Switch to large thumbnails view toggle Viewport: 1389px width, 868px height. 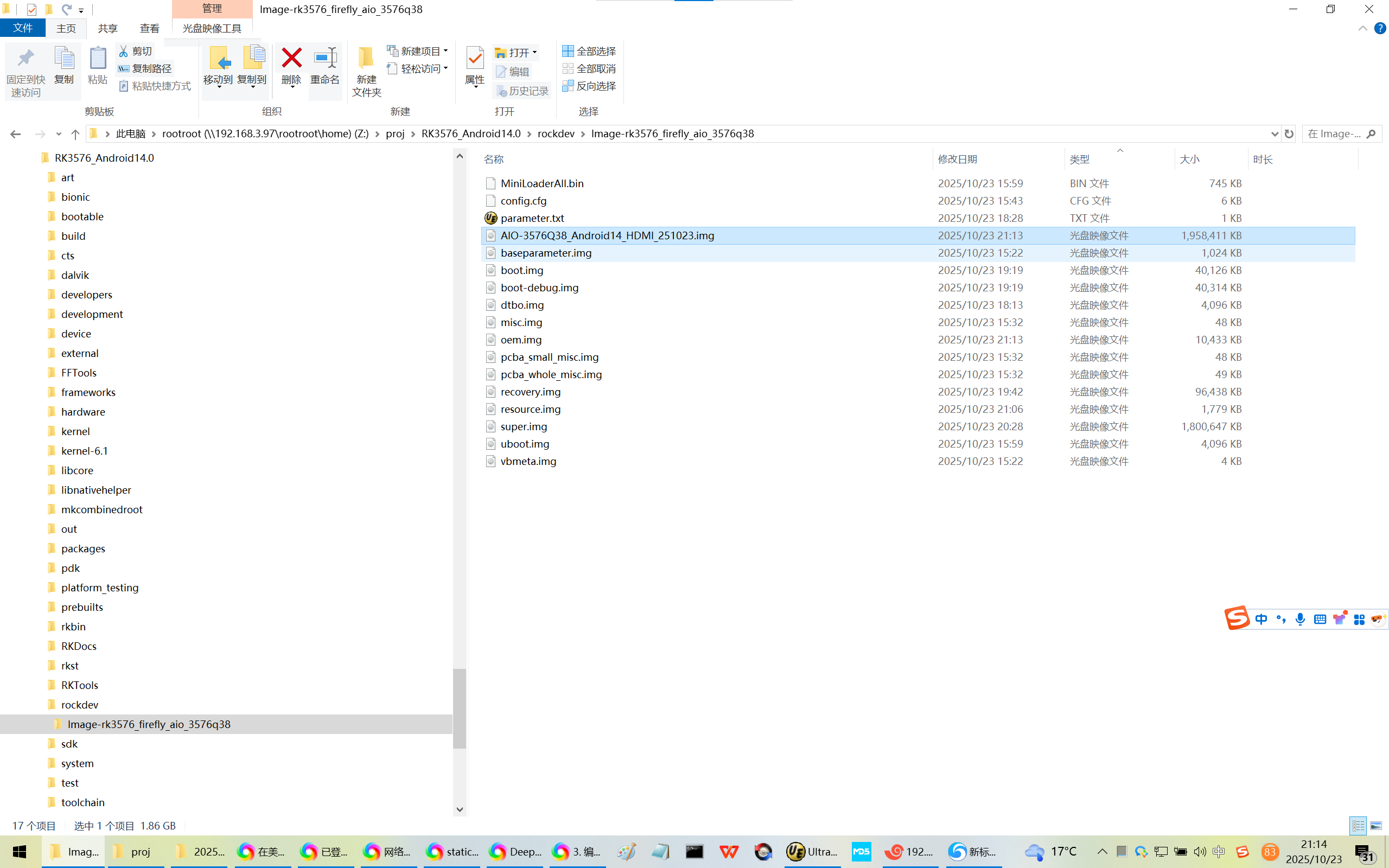[1376, 826]
